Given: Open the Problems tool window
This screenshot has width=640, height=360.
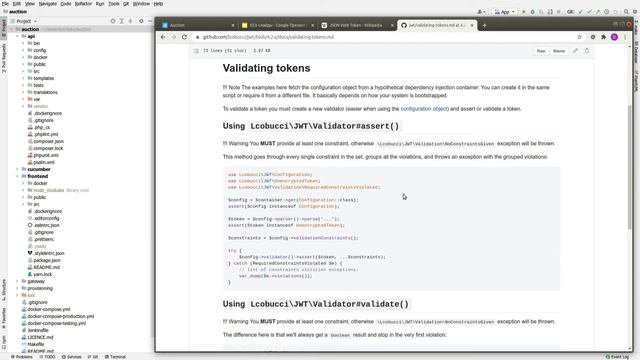Looking at the screenshot, I should tap(22, 357).
